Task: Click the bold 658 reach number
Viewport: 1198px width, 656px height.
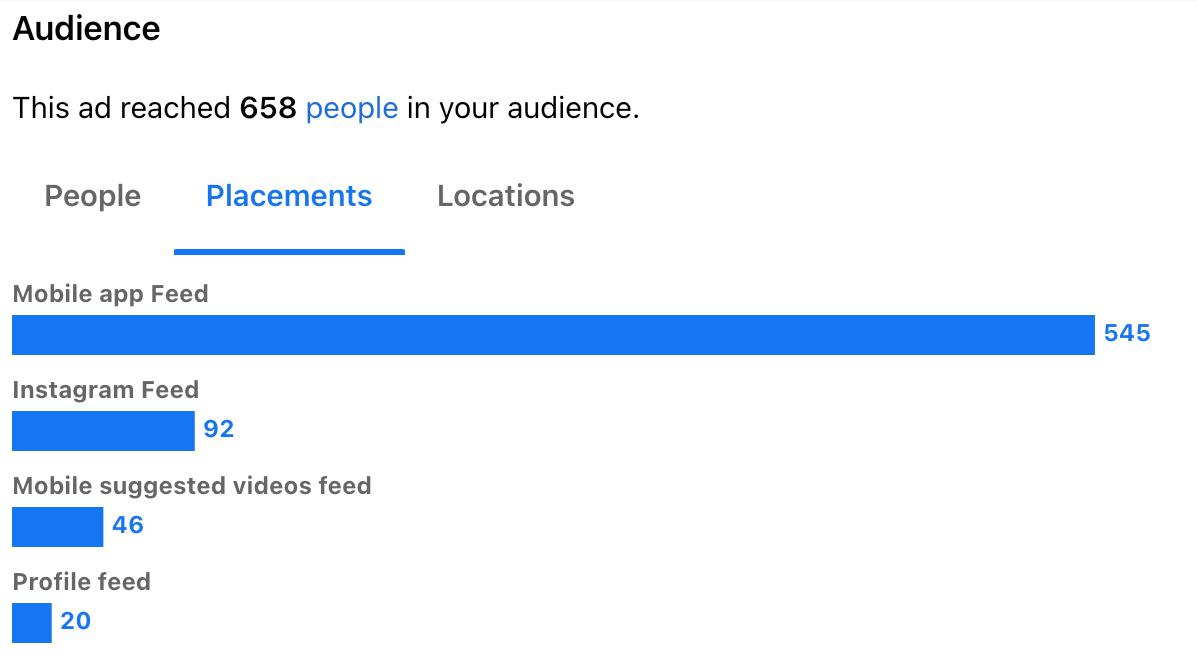Action: pos(268,108)
